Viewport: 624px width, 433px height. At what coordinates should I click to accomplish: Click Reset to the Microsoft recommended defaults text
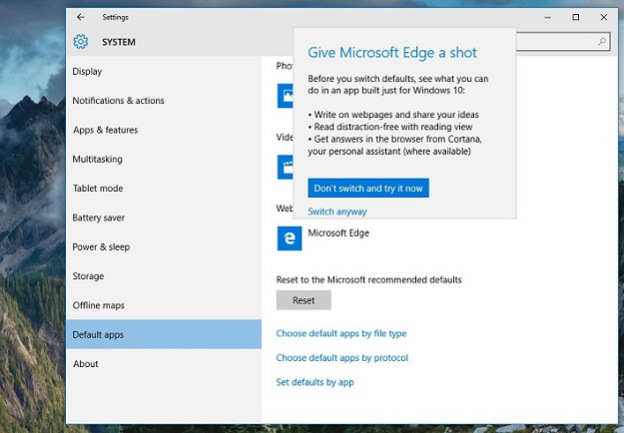point(369,280)
